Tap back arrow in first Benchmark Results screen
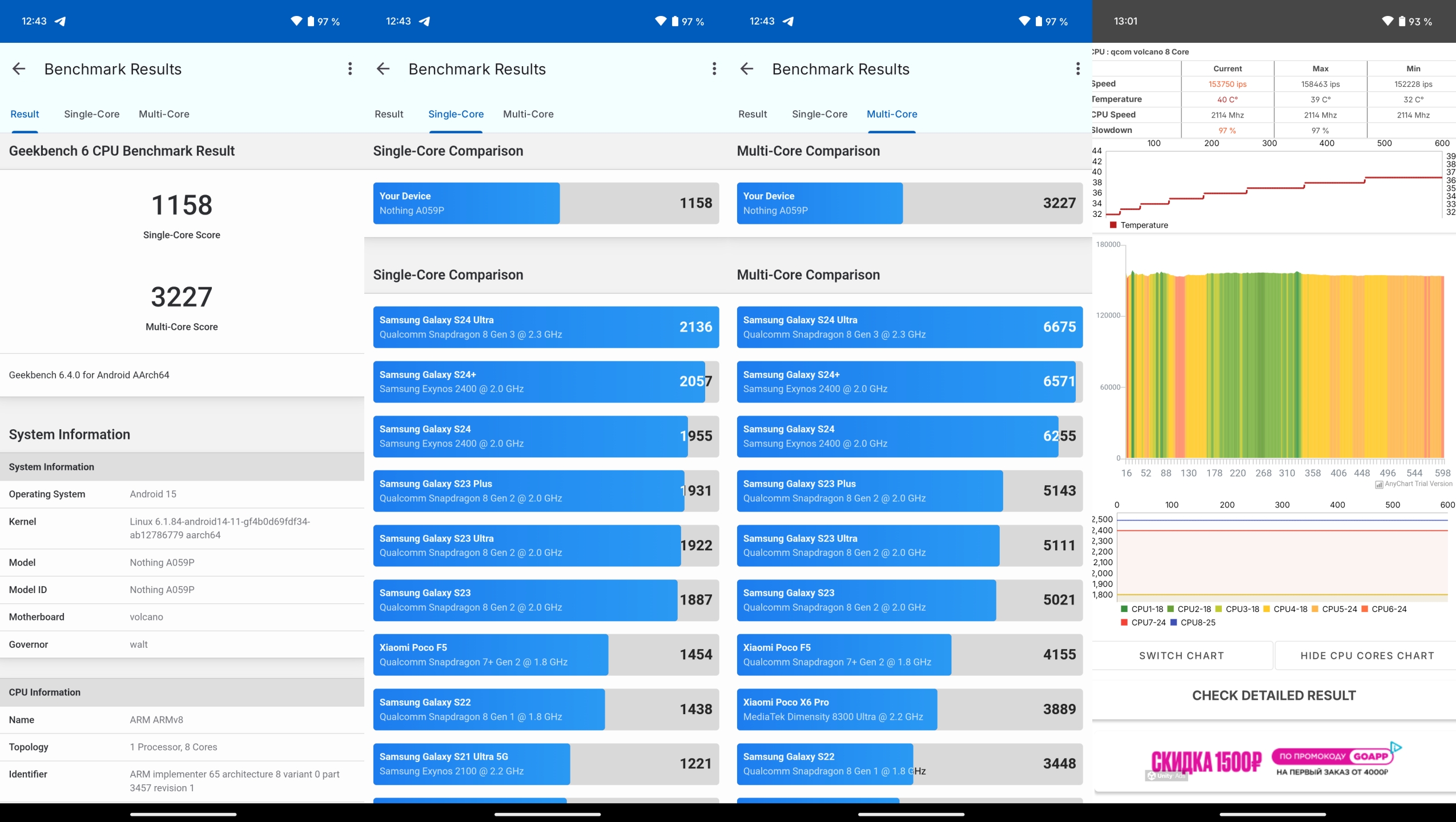The height and width of the screenshot is (822, 1456). tap(19, 69)
